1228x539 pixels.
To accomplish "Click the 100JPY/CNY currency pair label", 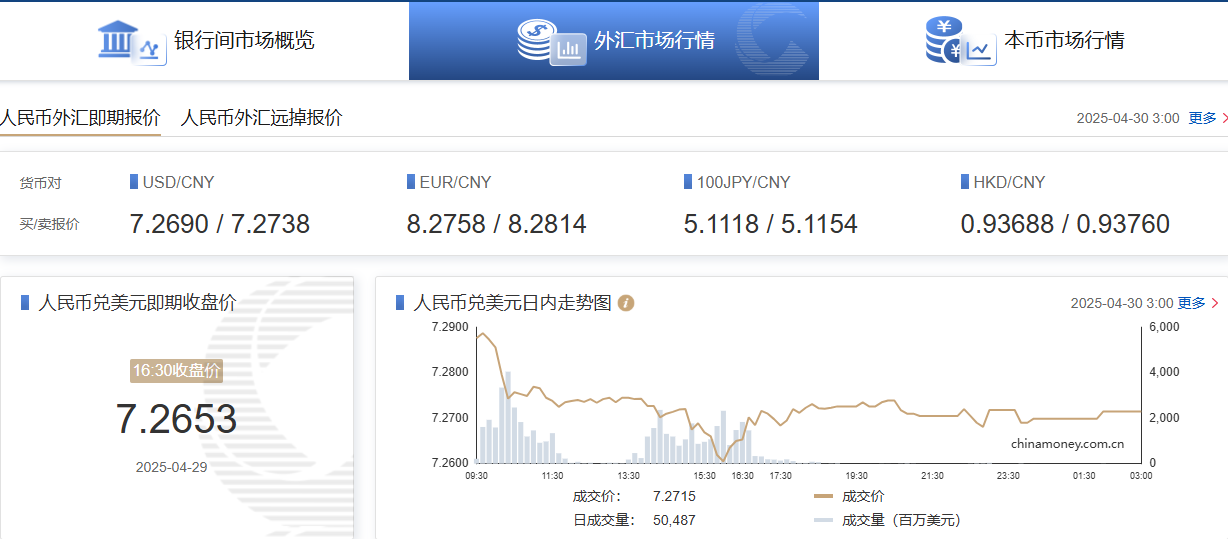I will (x=743, y=182).
